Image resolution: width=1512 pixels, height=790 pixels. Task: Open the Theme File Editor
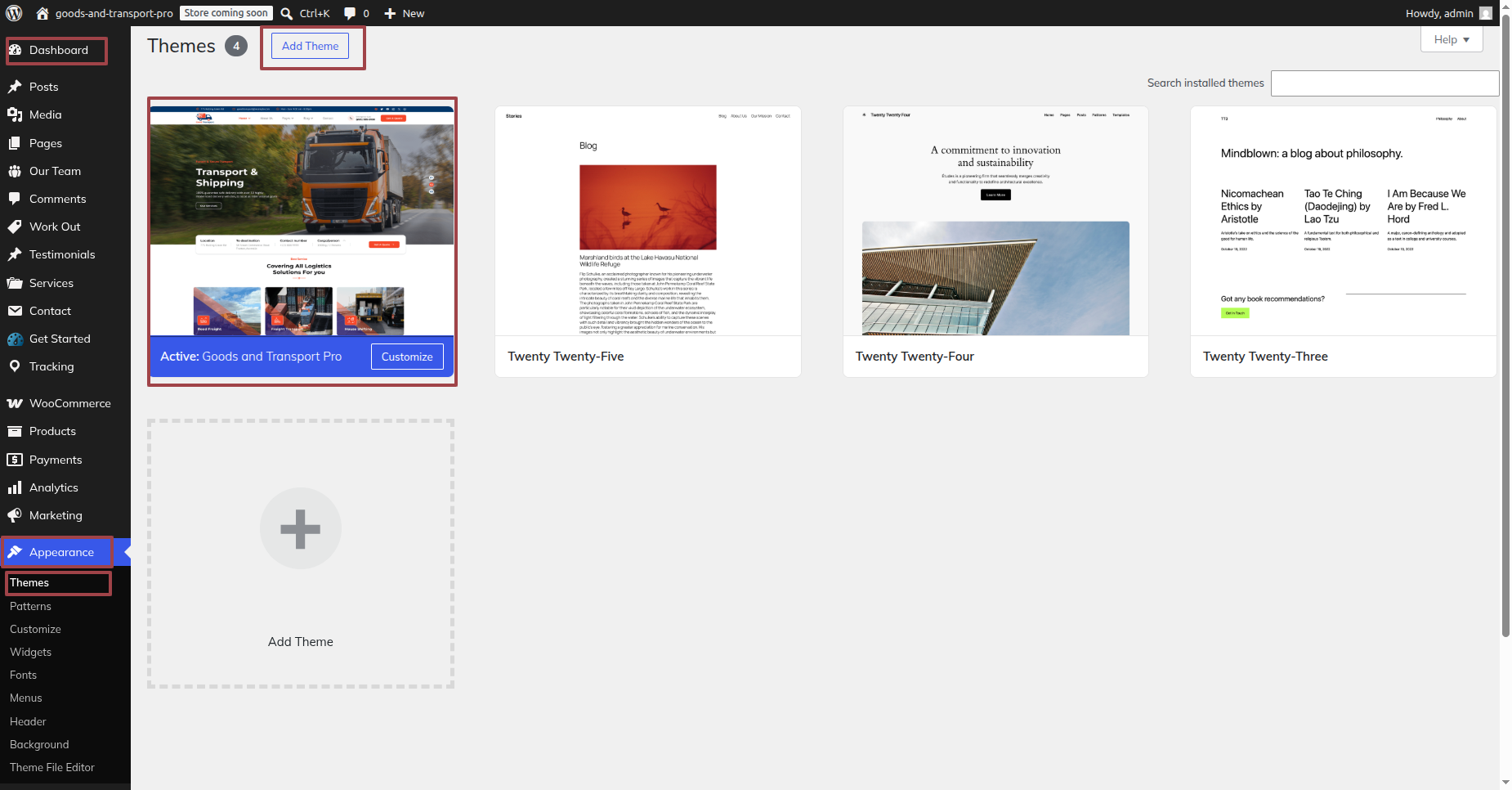(x=52, y=767)
